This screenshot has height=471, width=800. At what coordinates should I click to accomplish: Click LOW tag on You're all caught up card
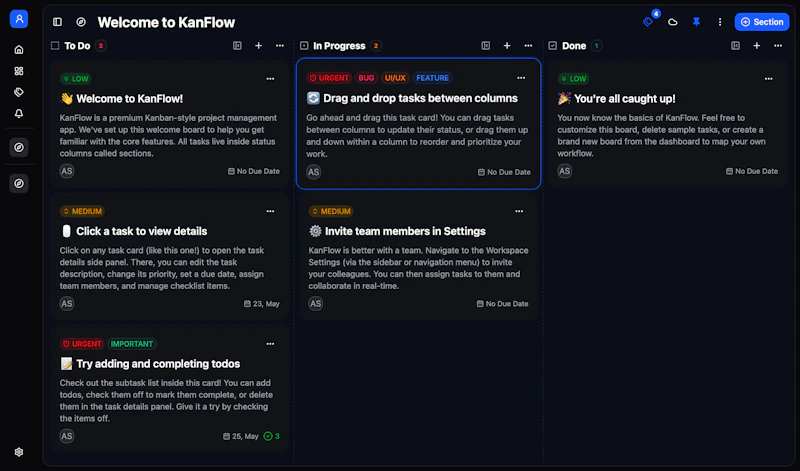coord(573,79)
